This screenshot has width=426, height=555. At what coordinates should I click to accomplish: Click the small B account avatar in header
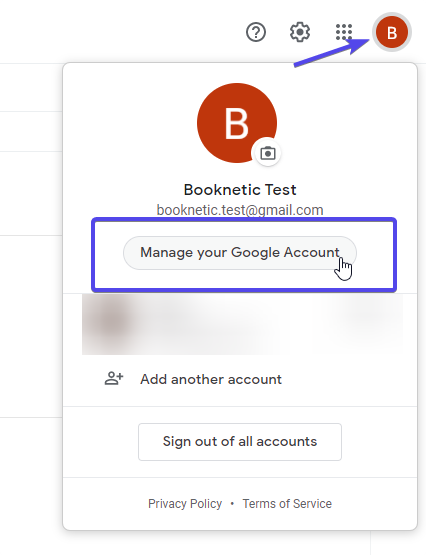pos(392,32)
